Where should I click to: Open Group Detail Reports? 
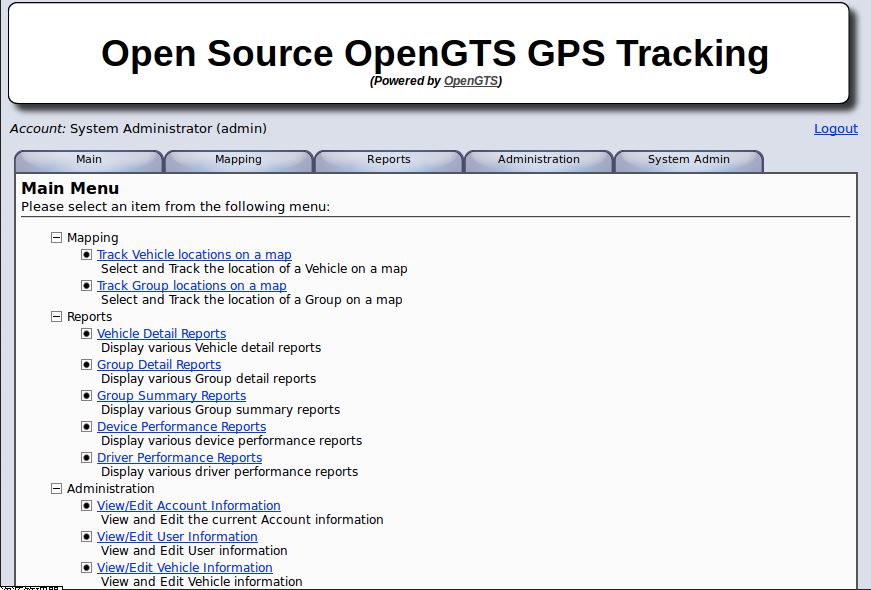[x=159, y=364]
